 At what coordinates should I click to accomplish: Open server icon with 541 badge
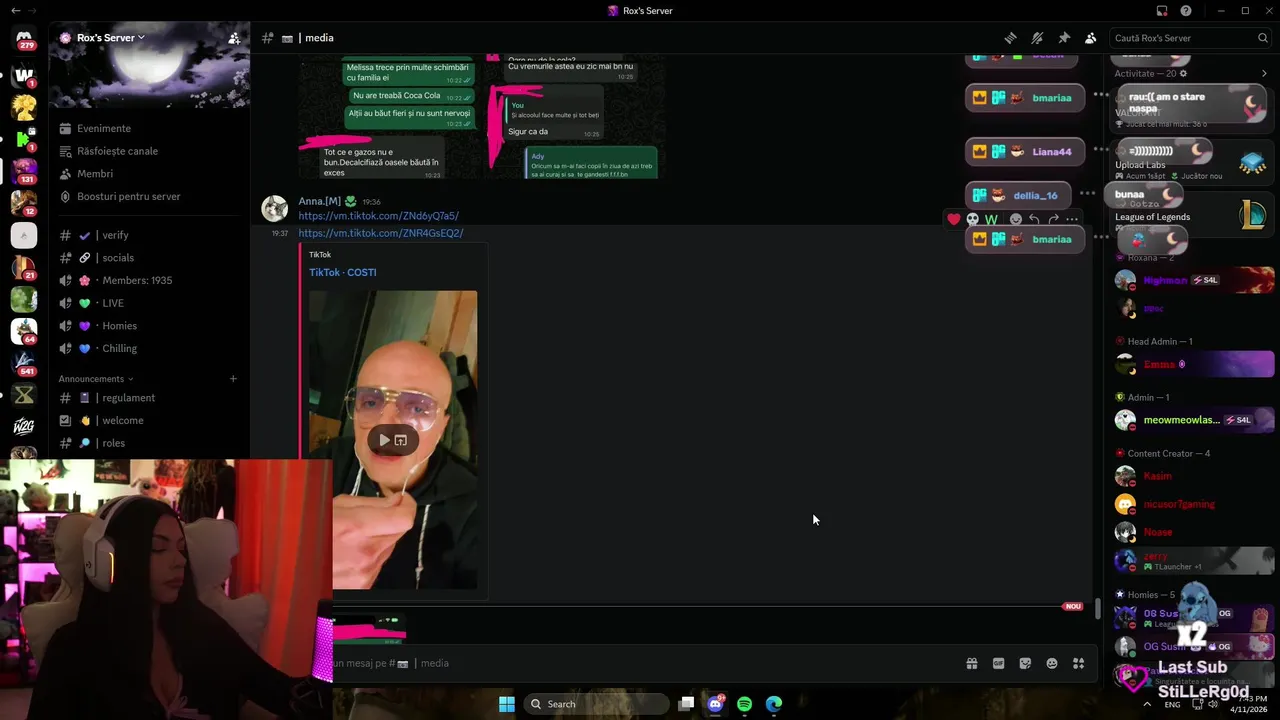tap(24, 362)
